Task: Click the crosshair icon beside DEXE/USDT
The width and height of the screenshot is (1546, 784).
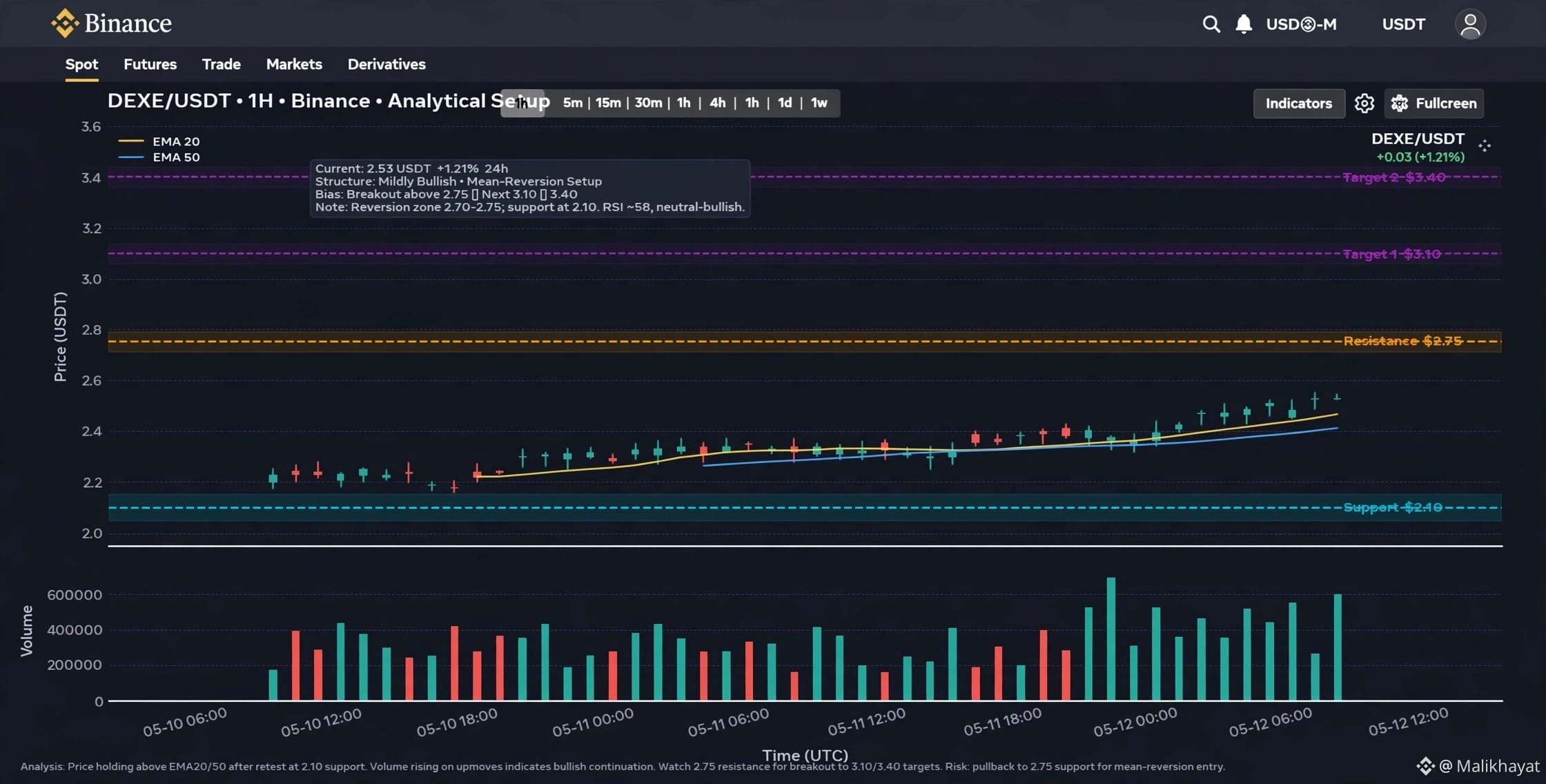Action: tap(1485, 146)
